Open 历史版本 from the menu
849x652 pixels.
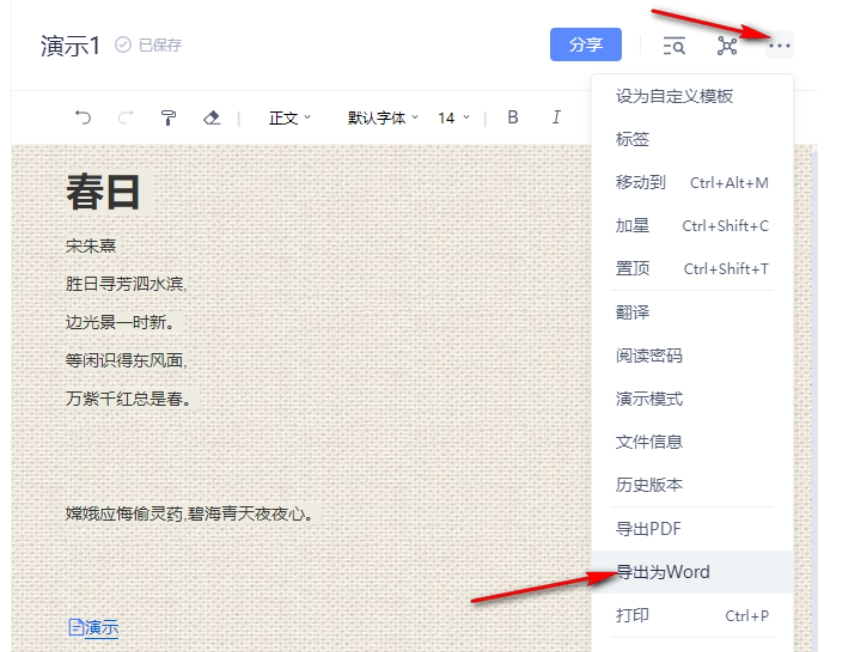click(649, 485)
